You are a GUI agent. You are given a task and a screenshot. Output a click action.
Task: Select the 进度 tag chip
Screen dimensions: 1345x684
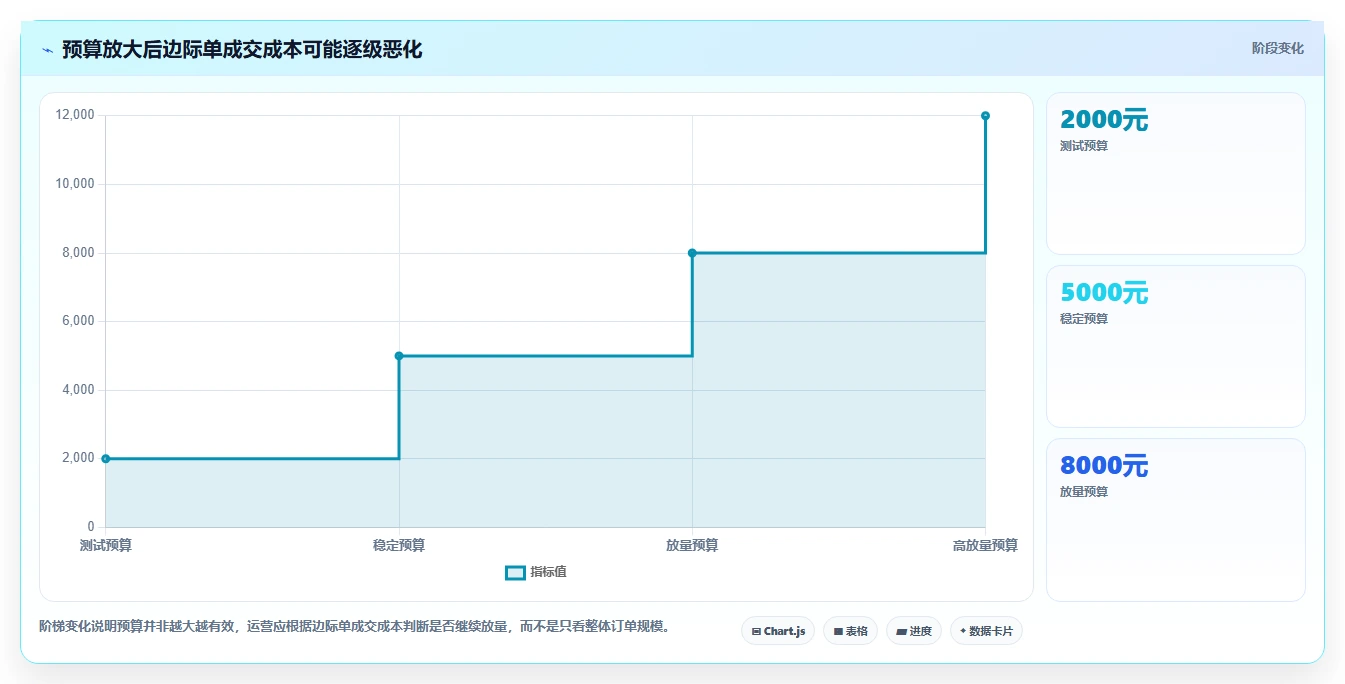coord(914,631)
